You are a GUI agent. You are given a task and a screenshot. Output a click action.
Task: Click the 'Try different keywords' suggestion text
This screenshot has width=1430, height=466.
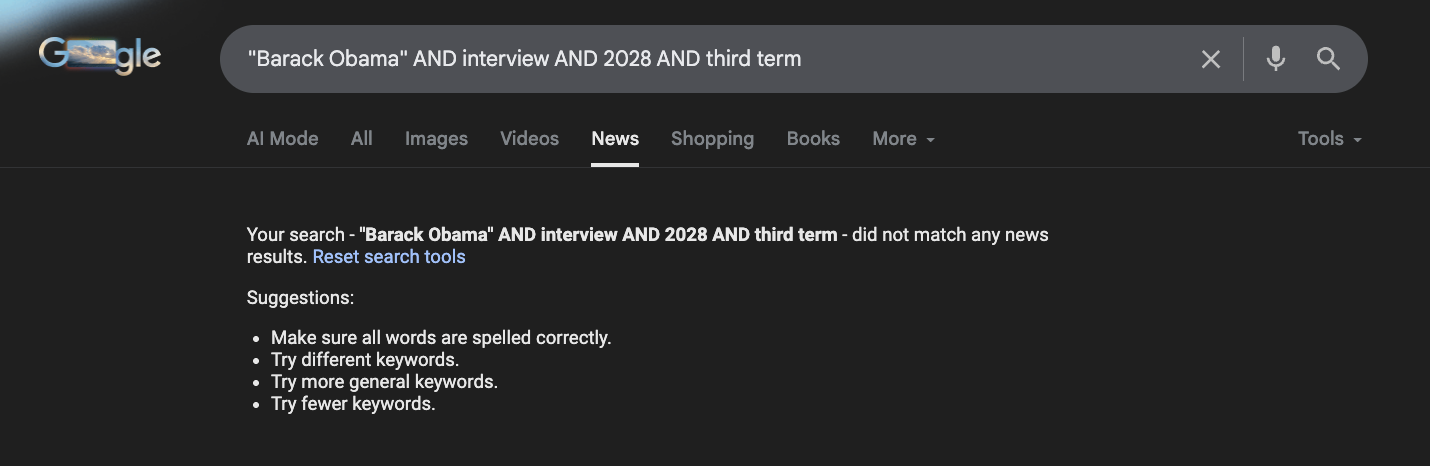pos(365,360)
